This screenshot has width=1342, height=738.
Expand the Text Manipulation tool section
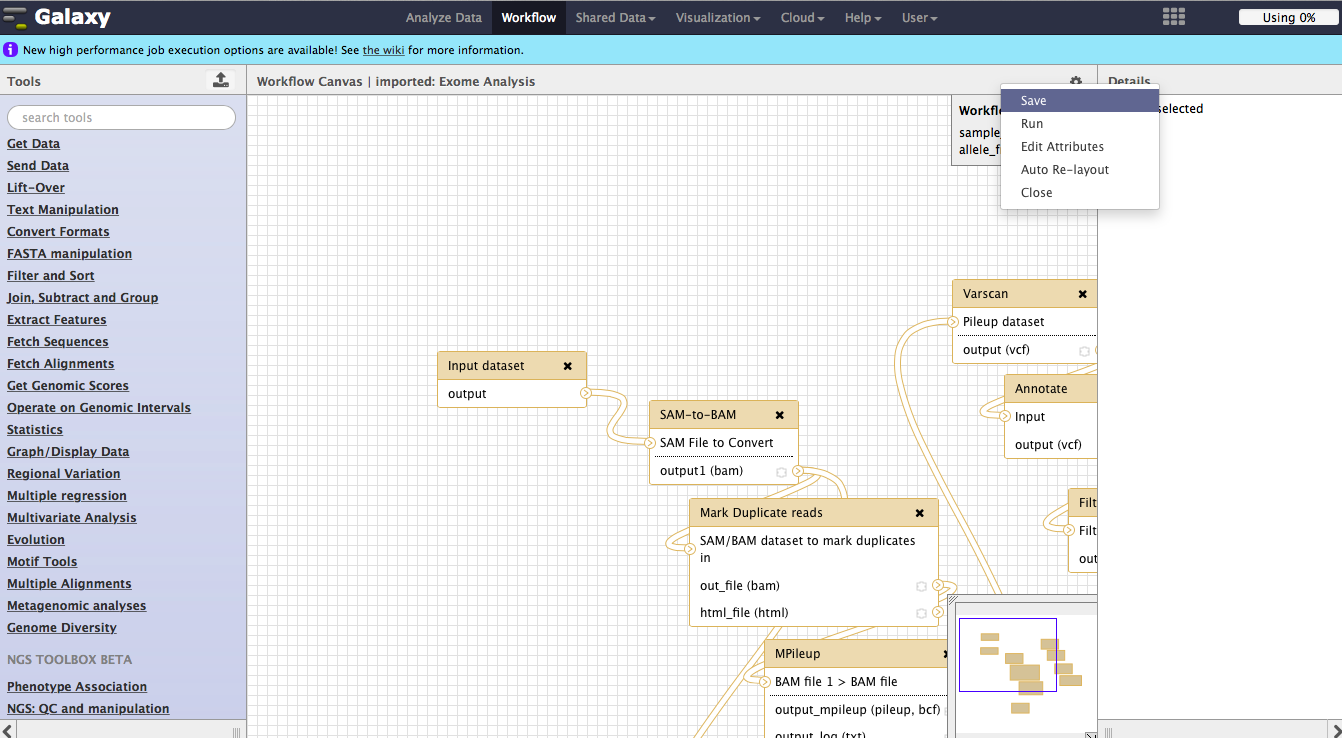pyautogui.click(x=63, y=210)
